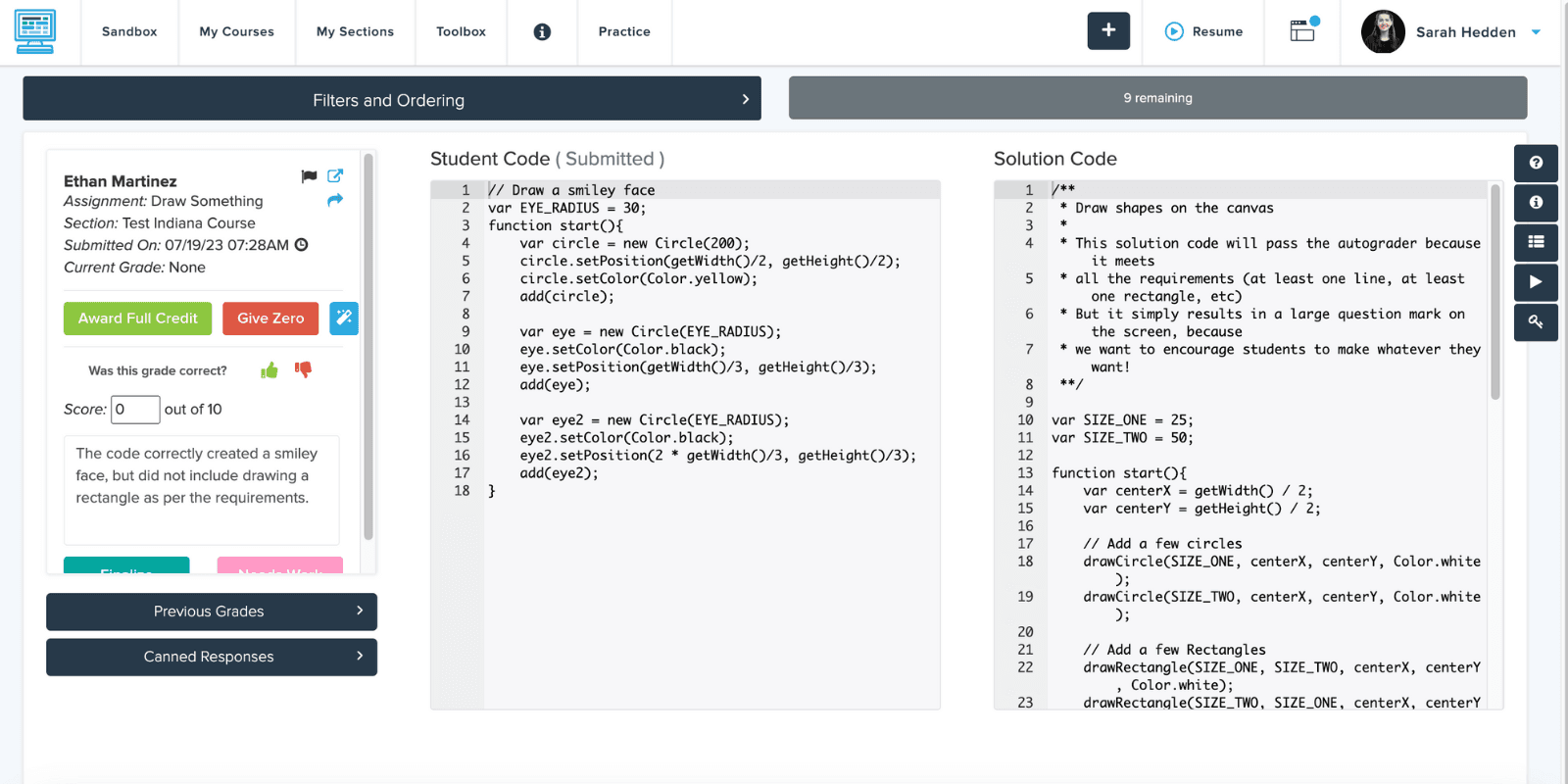1568x784 pixels.
Task: Open the My Courses menu item
Action: pyautogui.click(x=236, y=32)
